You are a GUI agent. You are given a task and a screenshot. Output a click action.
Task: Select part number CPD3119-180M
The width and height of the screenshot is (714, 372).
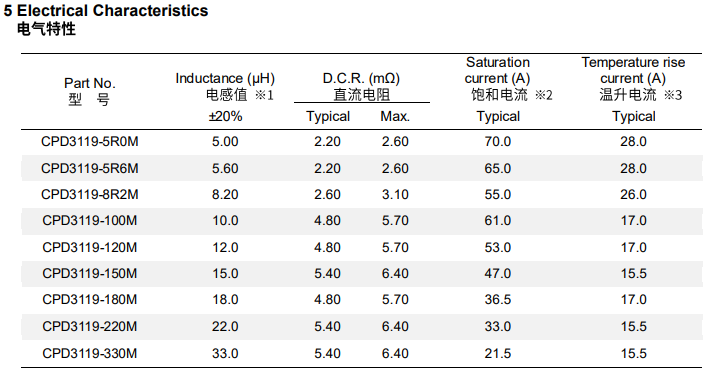[x=90, y=300]
